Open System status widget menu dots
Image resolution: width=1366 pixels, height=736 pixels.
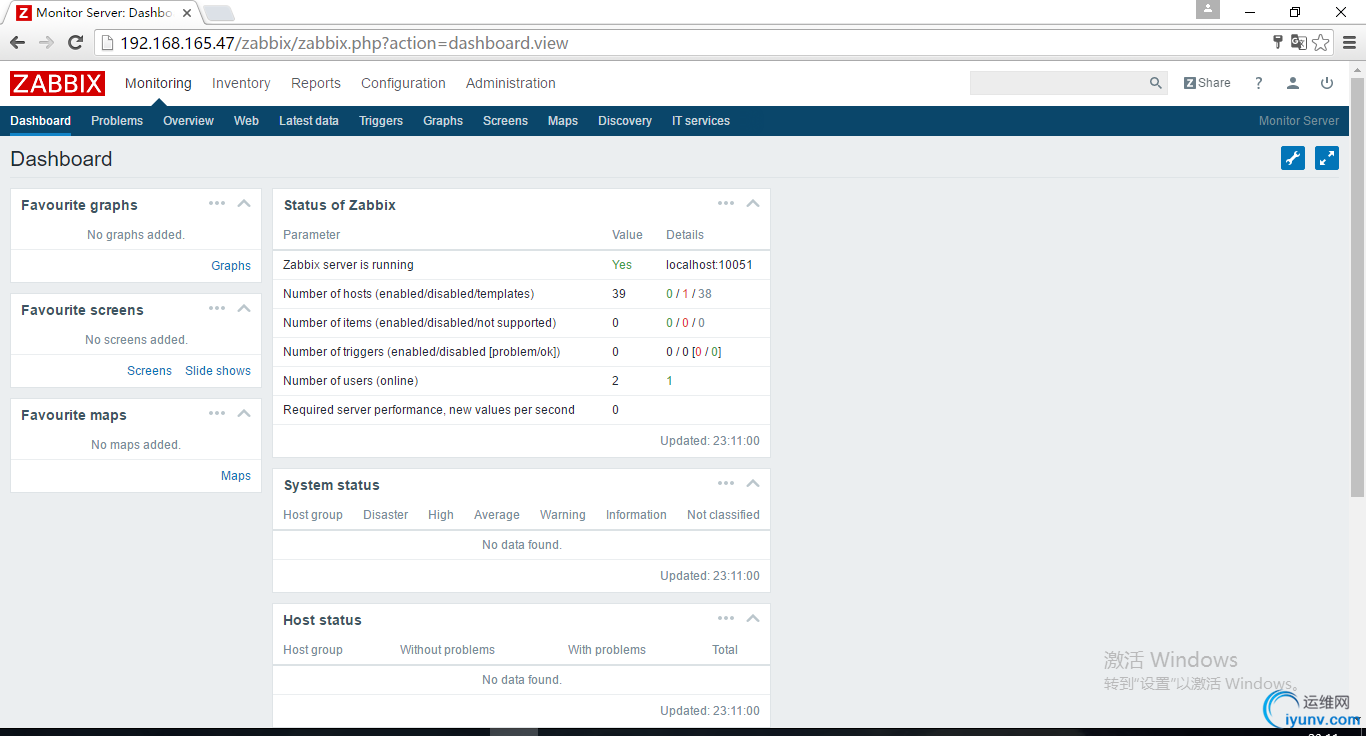[726, 483]
